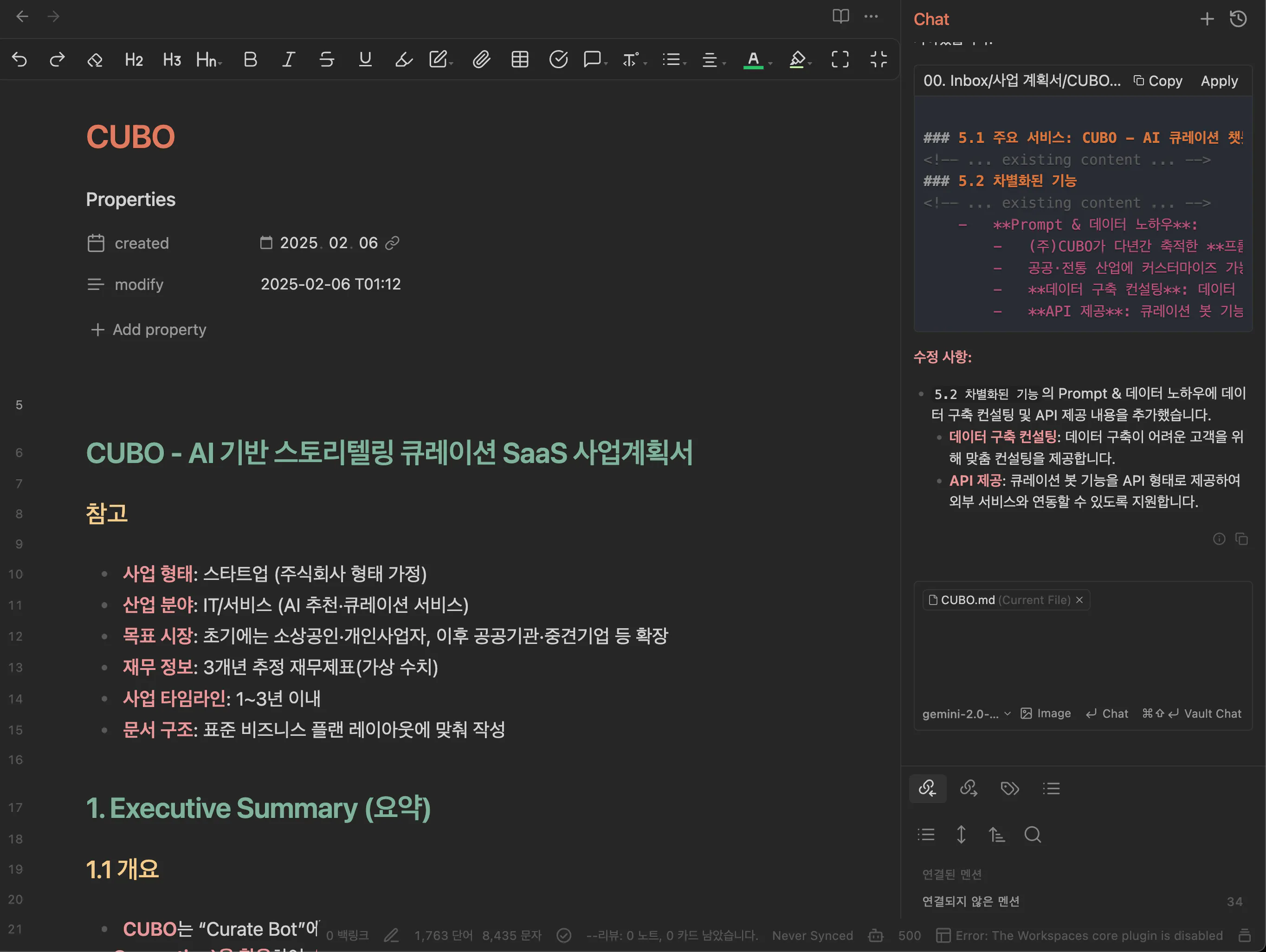Open the list type dropdown
The height and width of the screenshot is (952, 1266).
674,59
